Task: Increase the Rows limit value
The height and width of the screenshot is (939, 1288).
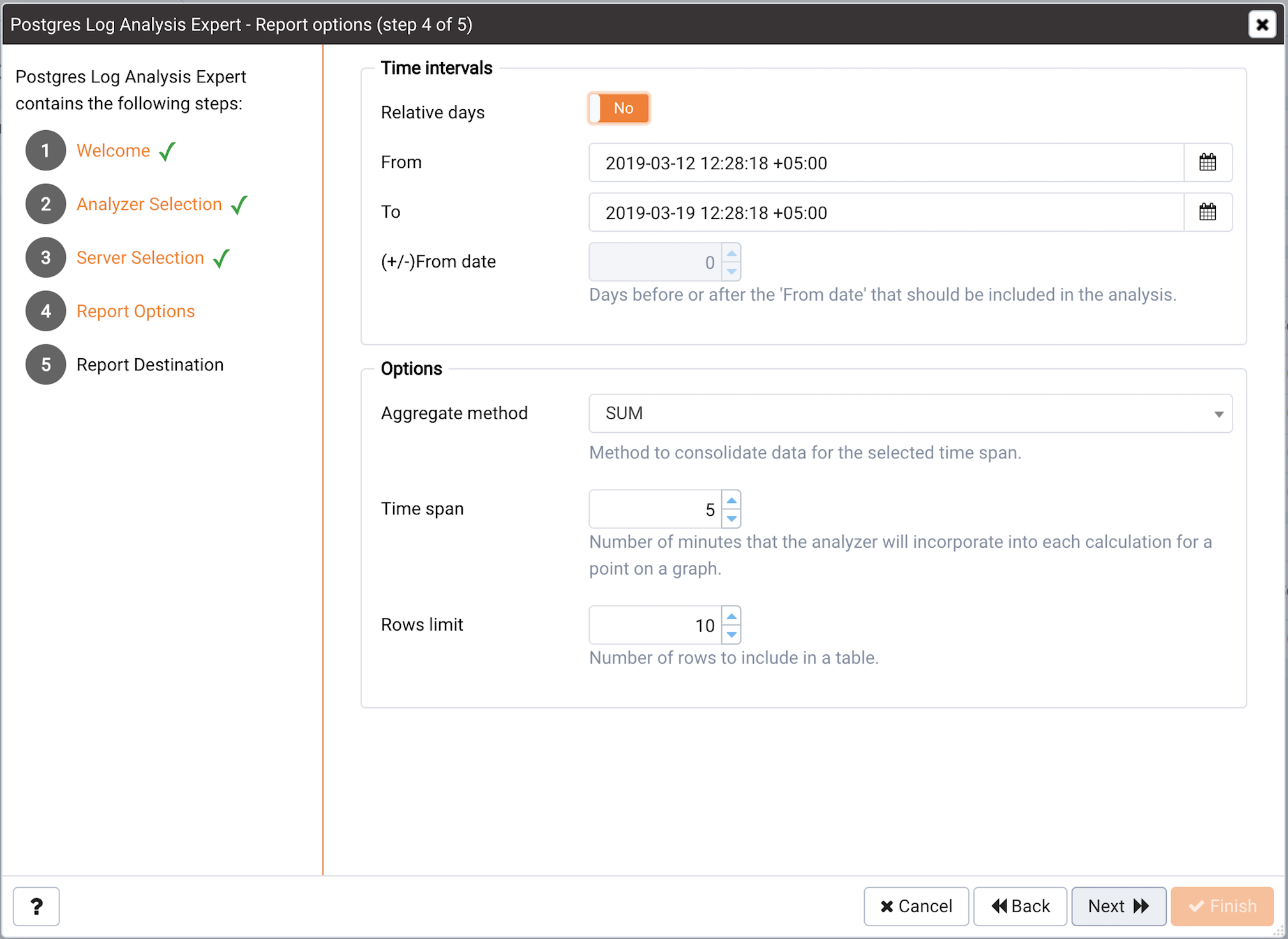Action: 731,617
